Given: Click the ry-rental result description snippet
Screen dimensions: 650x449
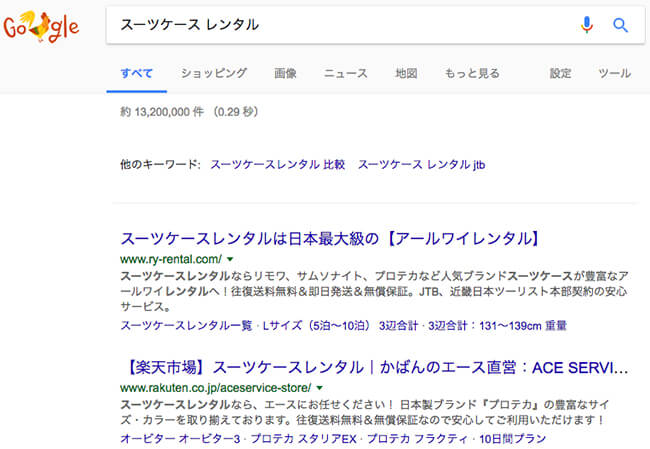Looking at the screenshot, I should [374, 291].
